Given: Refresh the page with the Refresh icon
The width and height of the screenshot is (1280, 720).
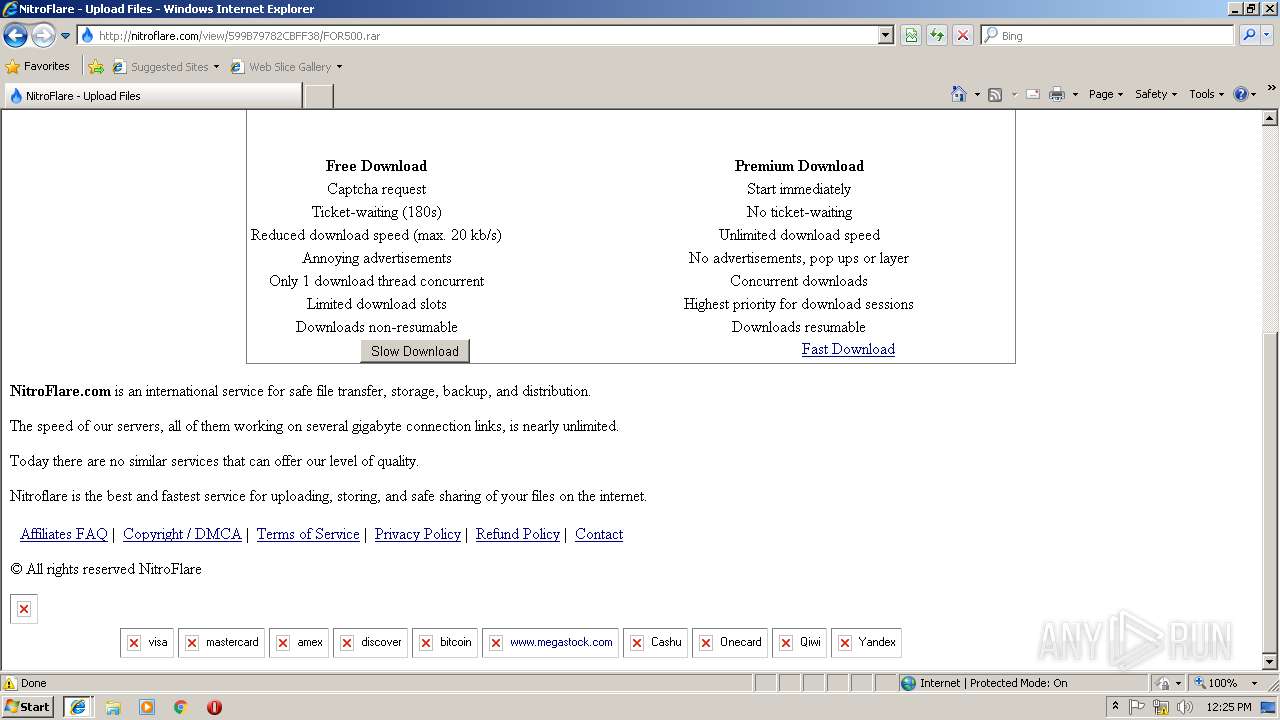Looking at the screenshot, I should tap(937, 35).
